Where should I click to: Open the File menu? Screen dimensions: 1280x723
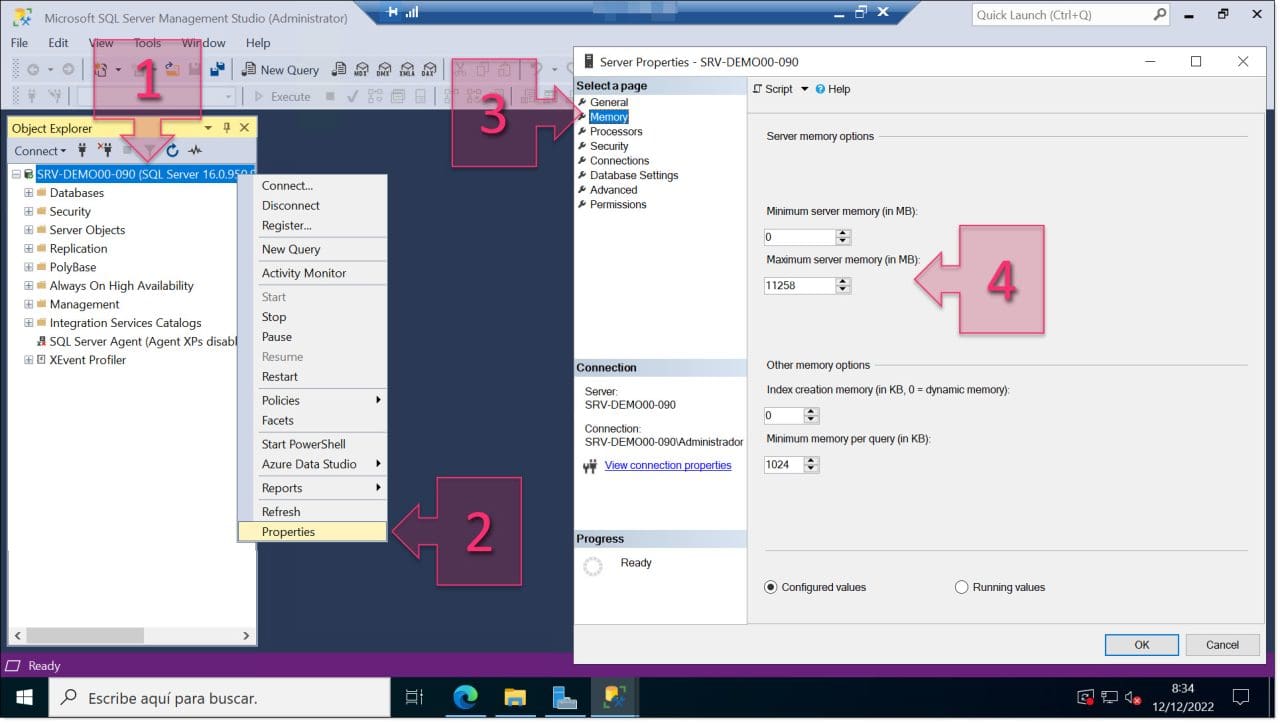pos(19,43)
